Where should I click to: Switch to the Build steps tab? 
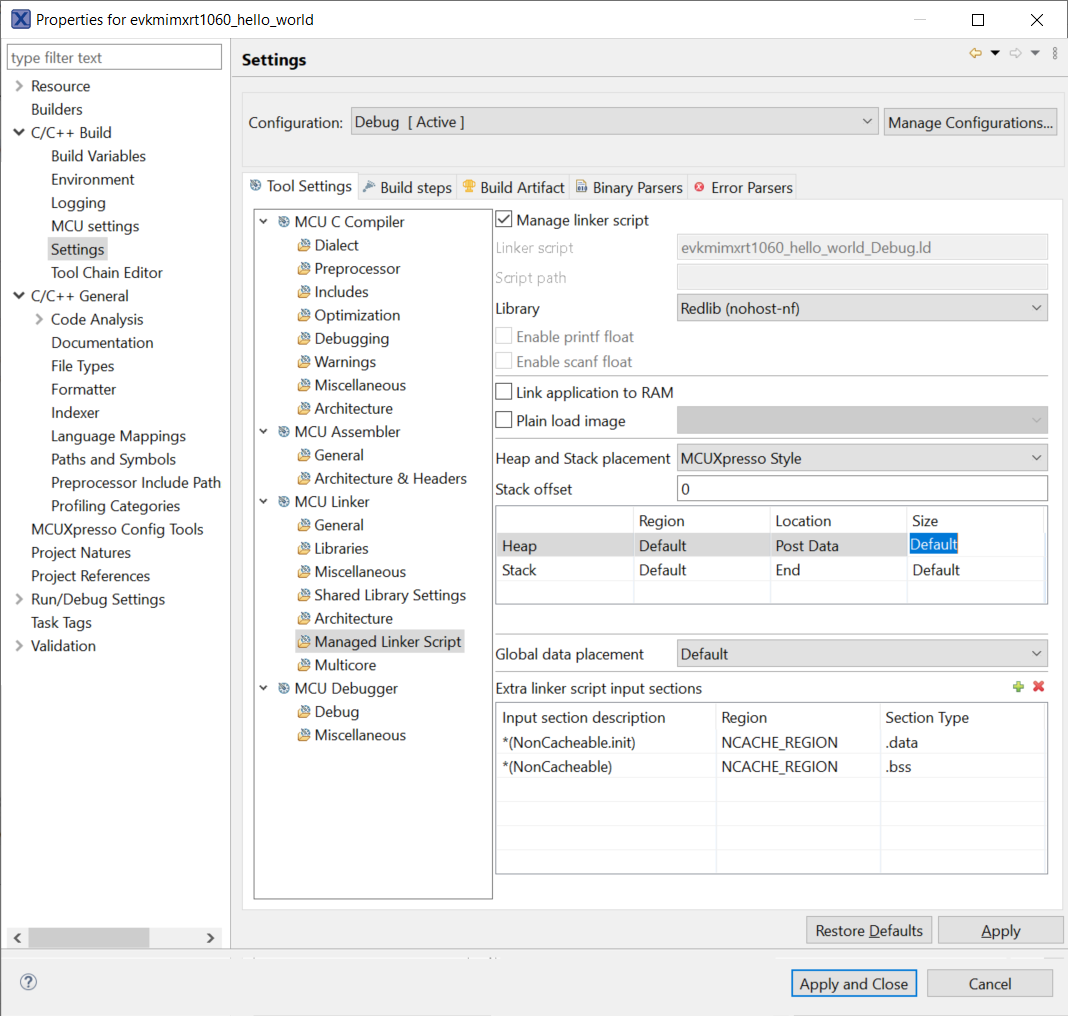coord(407,187)
